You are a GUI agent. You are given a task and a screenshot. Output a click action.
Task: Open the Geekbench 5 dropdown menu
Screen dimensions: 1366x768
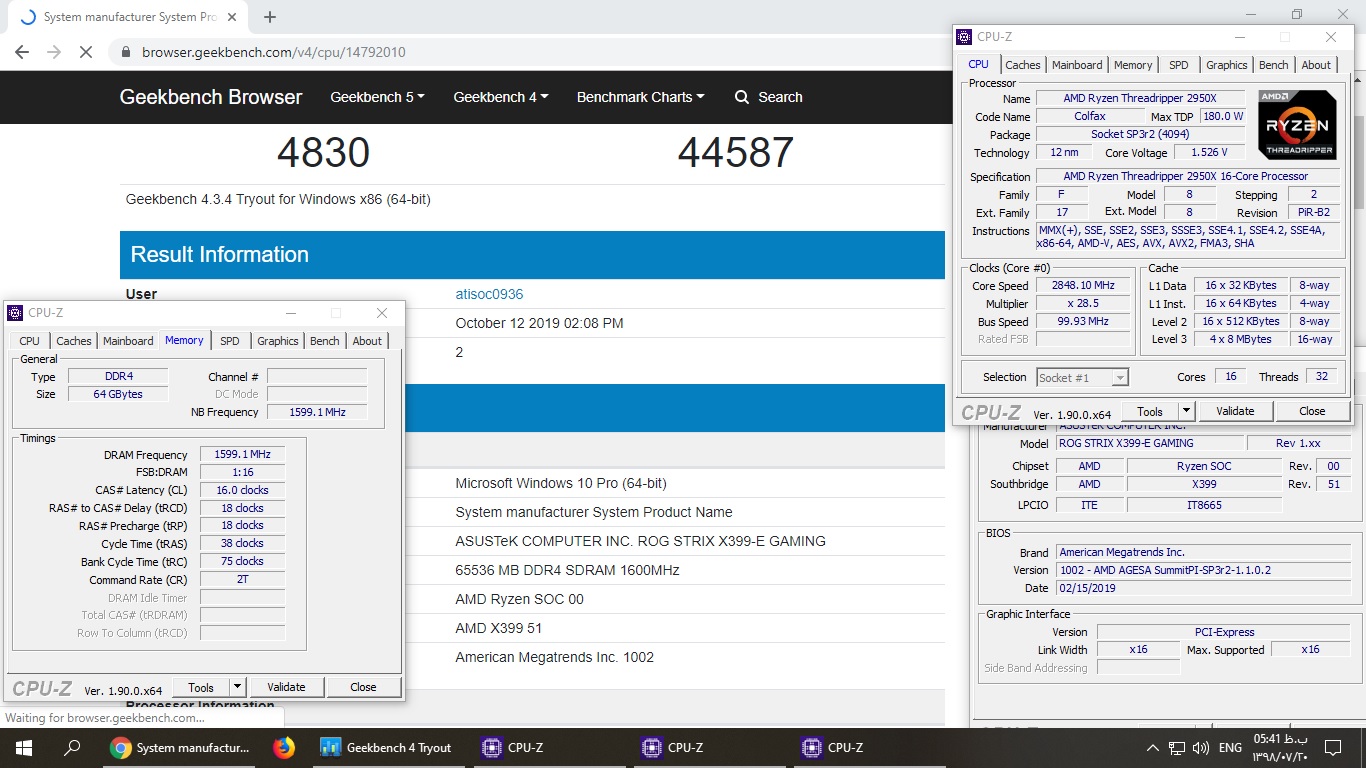[x=377, y=97]
